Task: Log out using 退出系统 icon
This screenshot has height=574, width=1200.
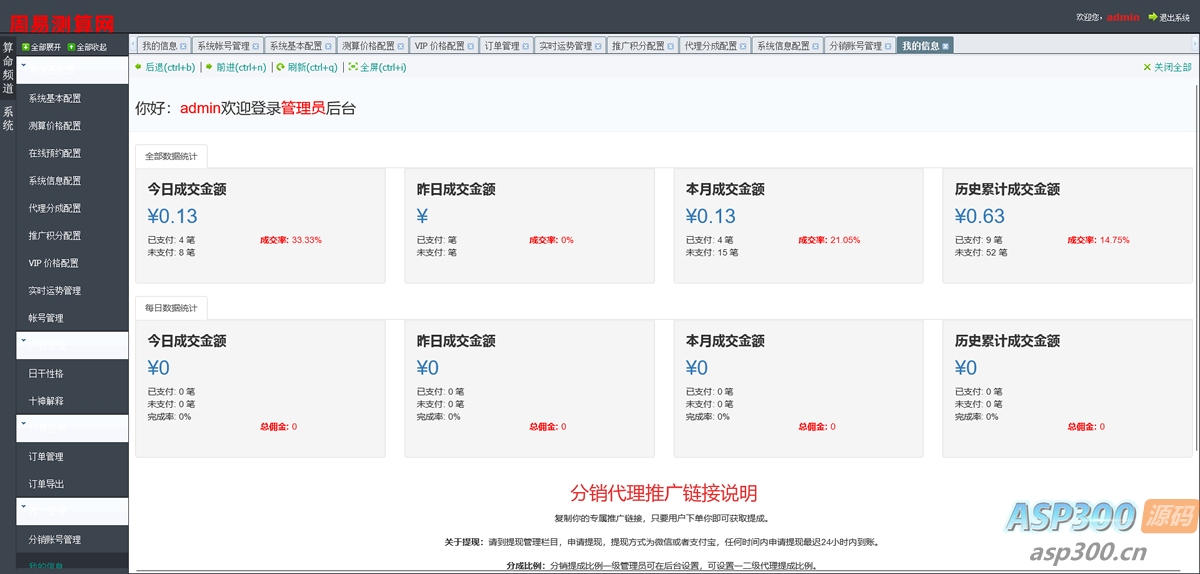Action: 1152,17
